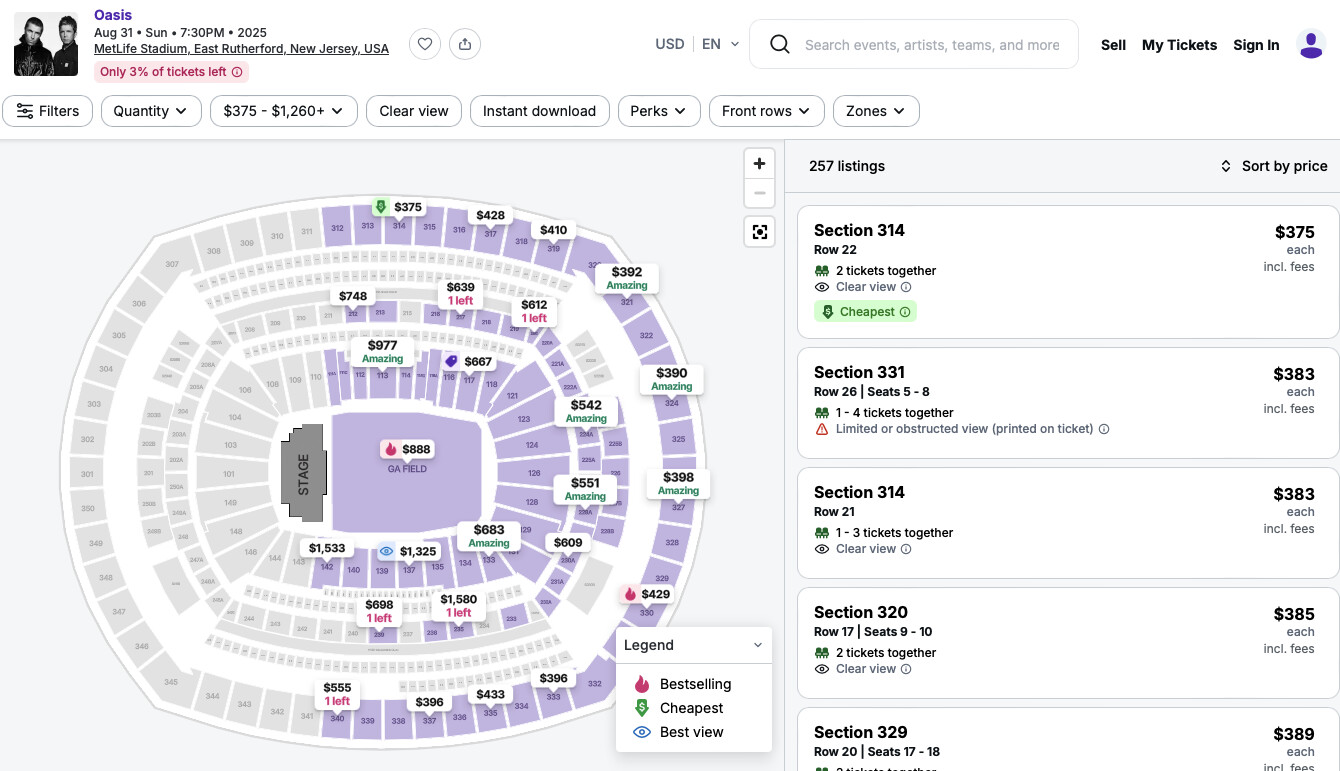This screenshot has width=1340, height=771.
Task: Click the Cheapest badge on Section 314
Action: coord(865,312)
